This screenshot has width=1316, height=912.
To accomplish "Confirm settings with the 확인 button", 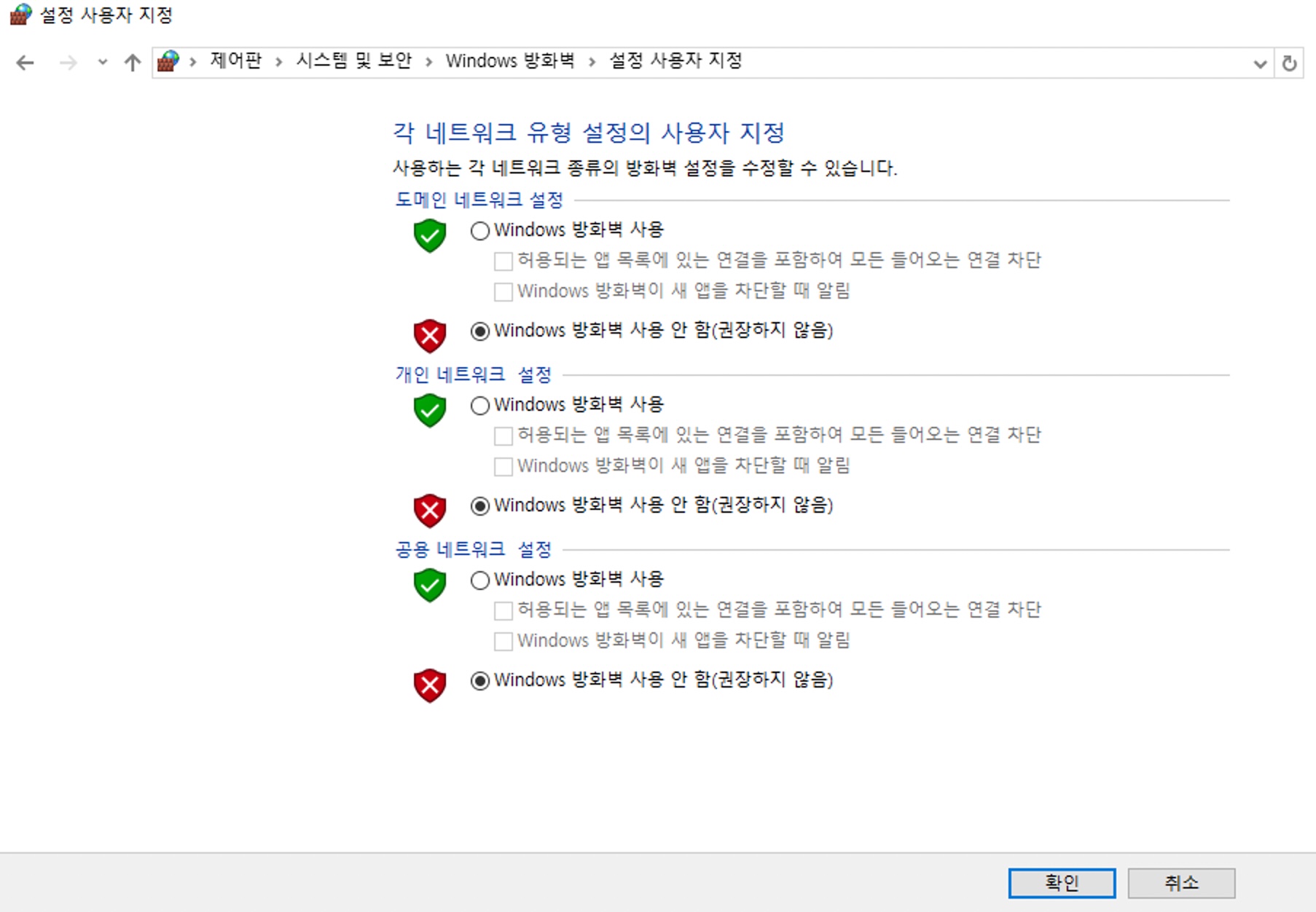I will click(x=1062, y=883).
